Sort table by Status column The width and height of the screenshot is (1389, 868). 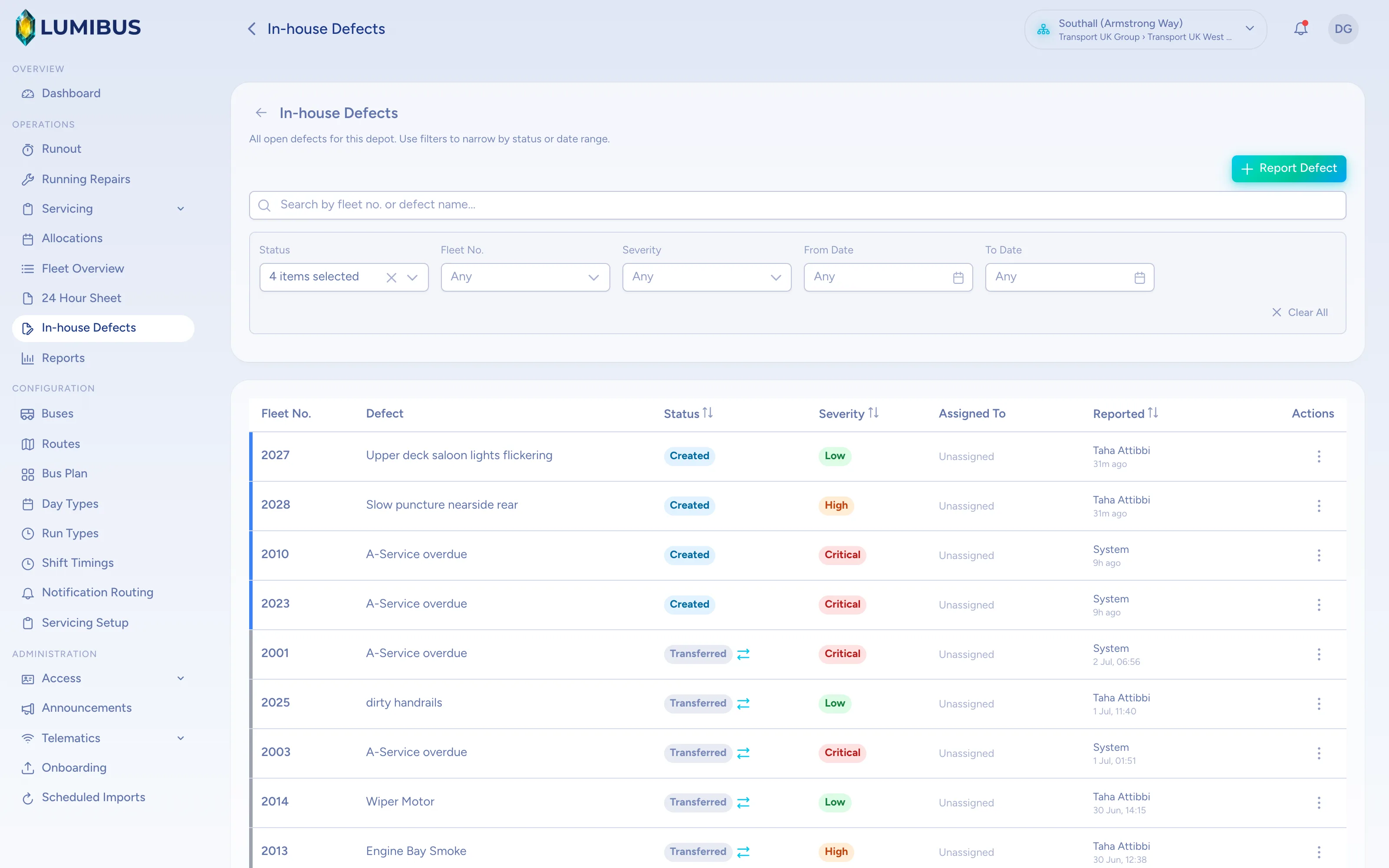pos(688,413)
